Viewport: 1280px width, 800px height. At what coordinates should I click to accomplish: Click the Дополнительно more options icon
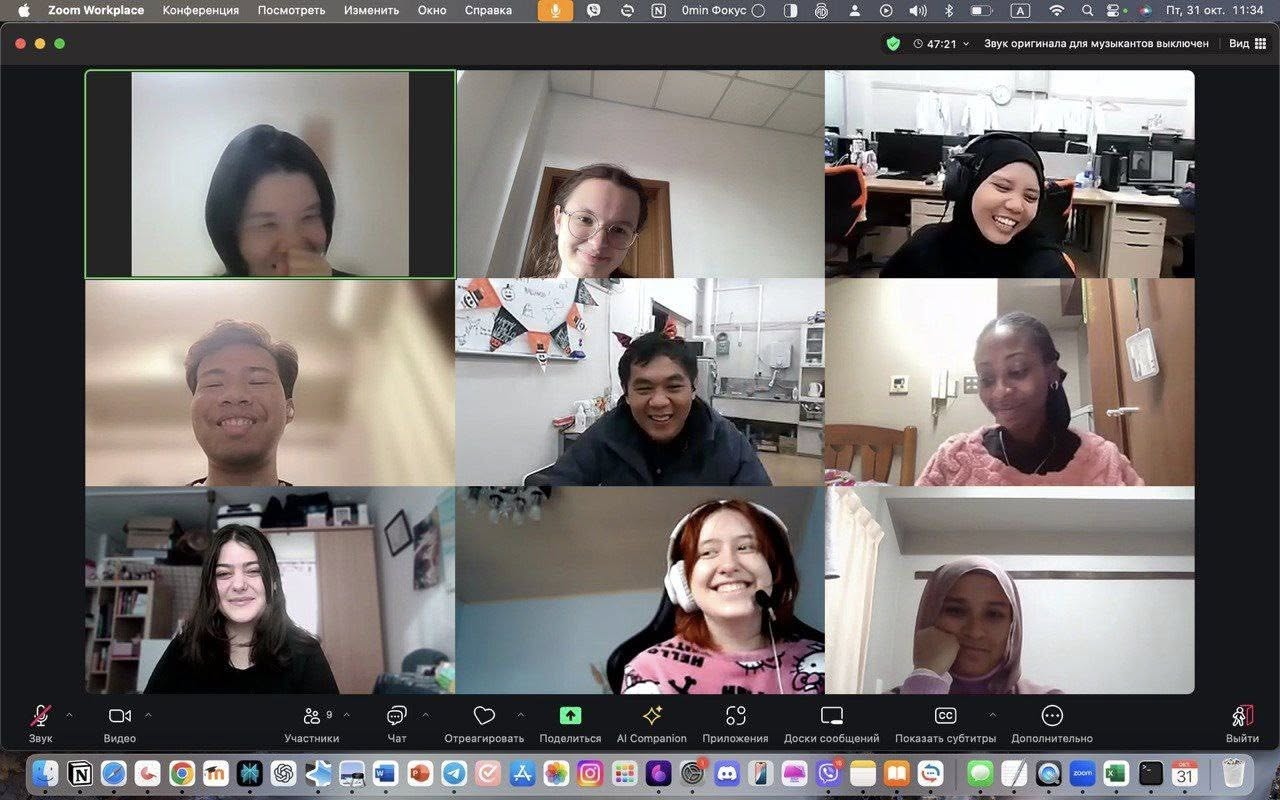click(1051, 716)
